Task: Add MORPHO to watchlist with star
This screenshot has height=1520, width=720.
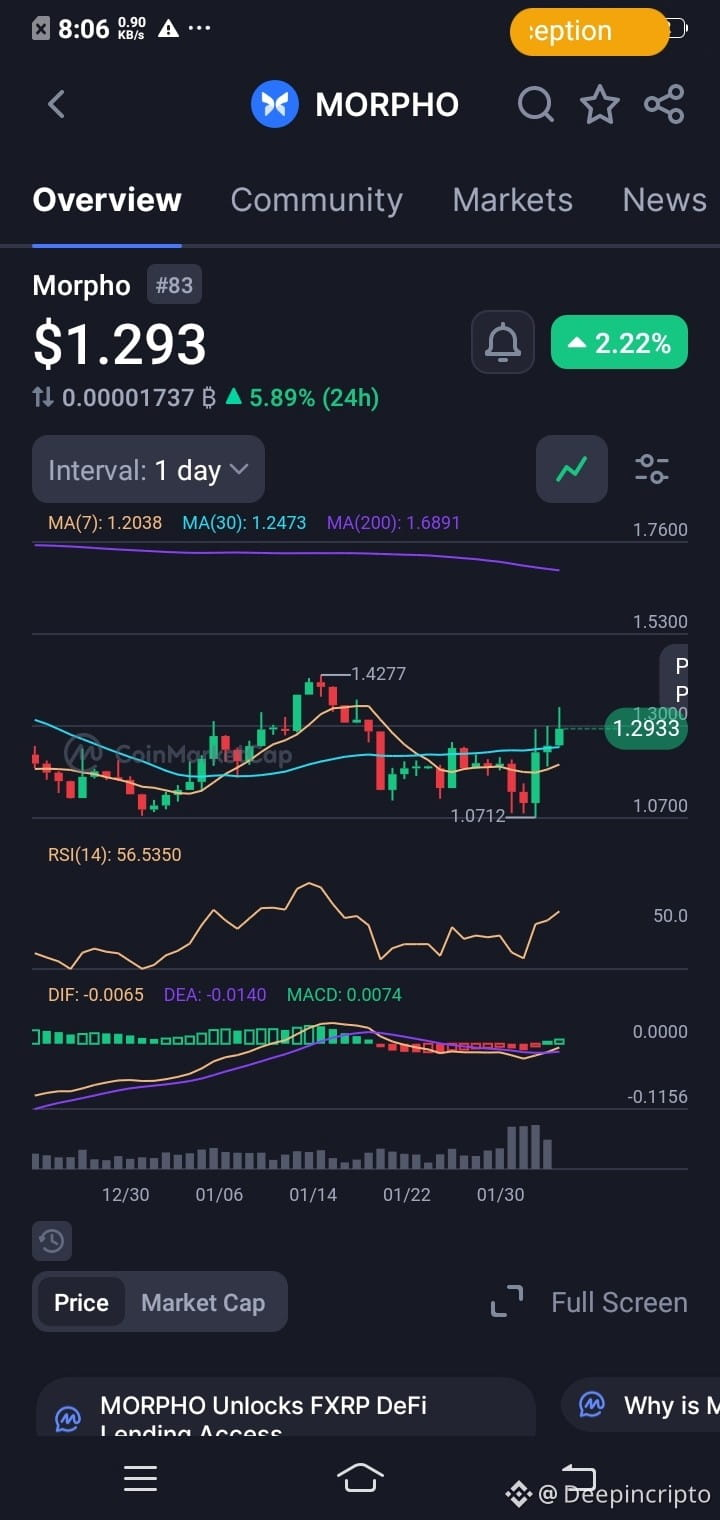Action: coord(600,104)
